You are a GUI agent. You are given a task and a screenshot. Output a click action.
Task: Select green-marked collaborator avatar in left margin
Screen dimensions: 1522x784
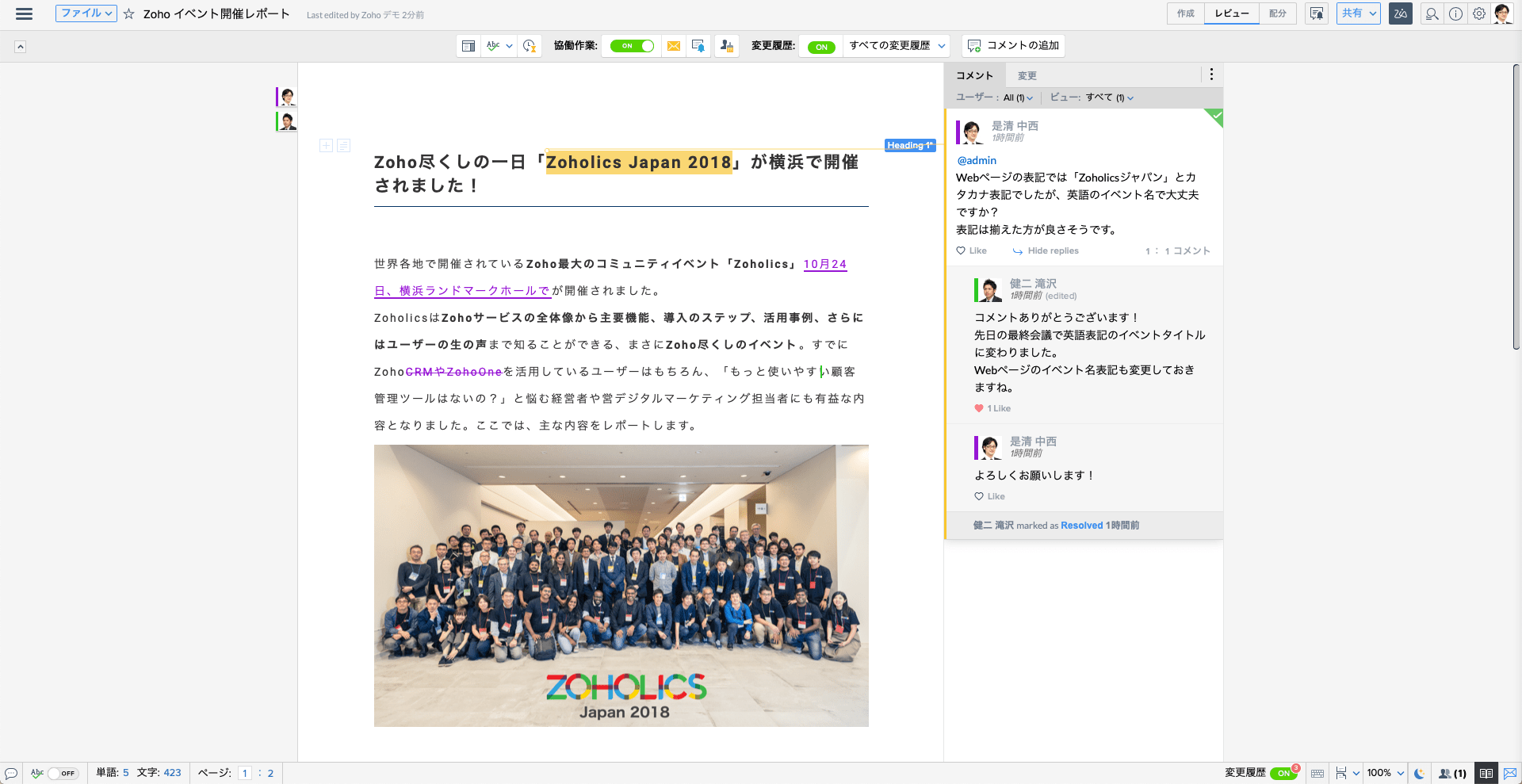tap(287, 121)
